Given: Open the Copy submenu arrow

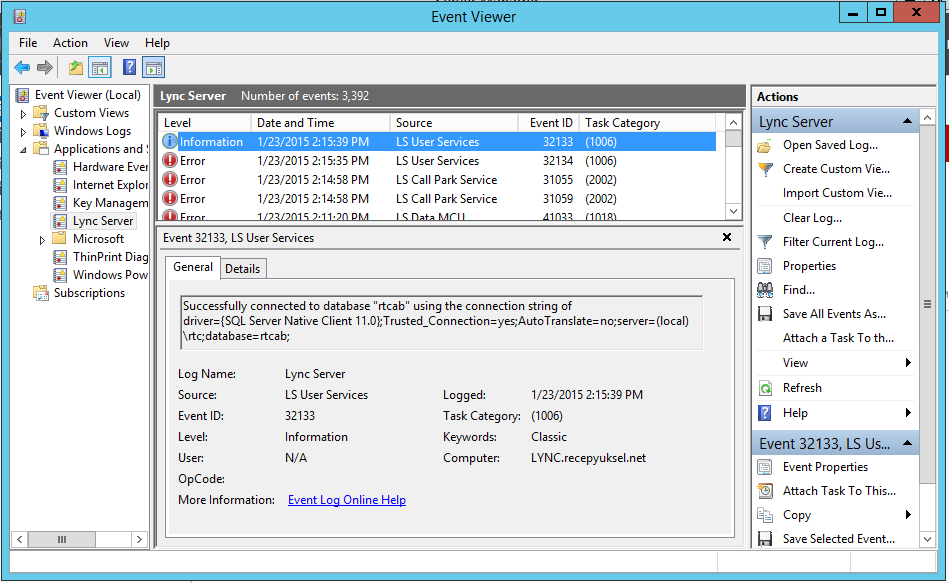Looking at the screenshot, I should coord(908,515).
